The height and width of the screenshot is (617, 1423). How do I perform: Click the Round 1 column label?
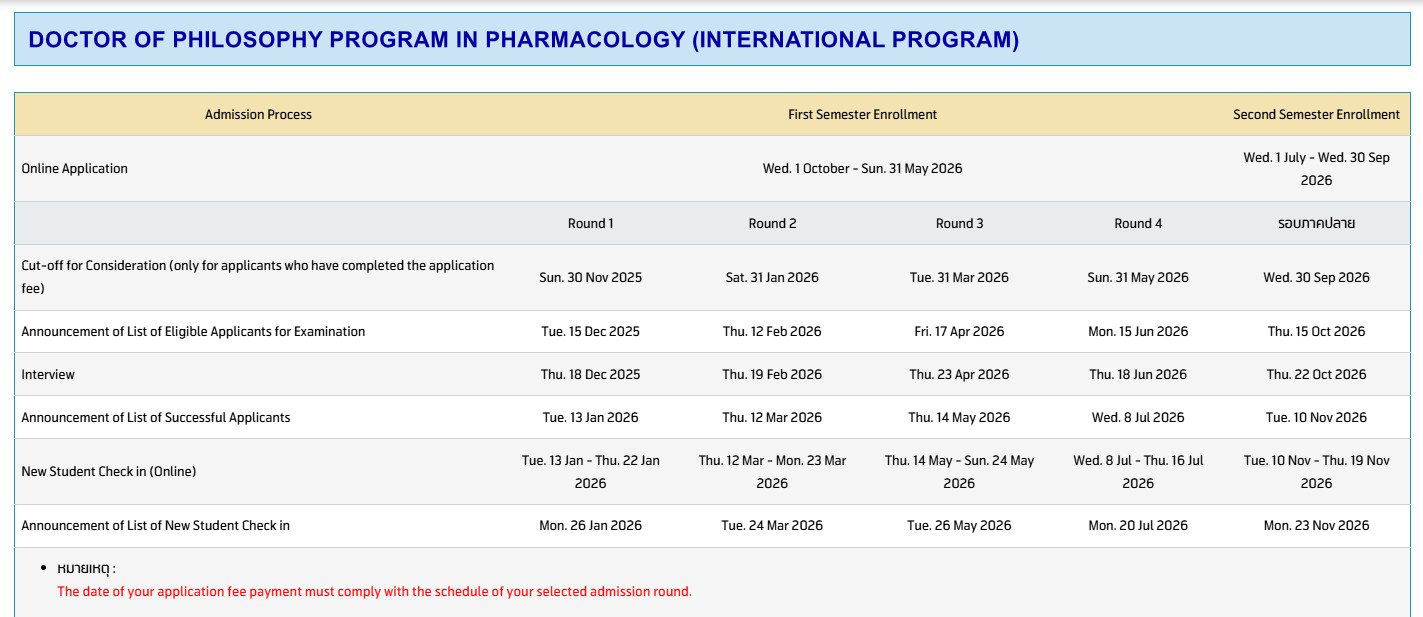[590, 224]
